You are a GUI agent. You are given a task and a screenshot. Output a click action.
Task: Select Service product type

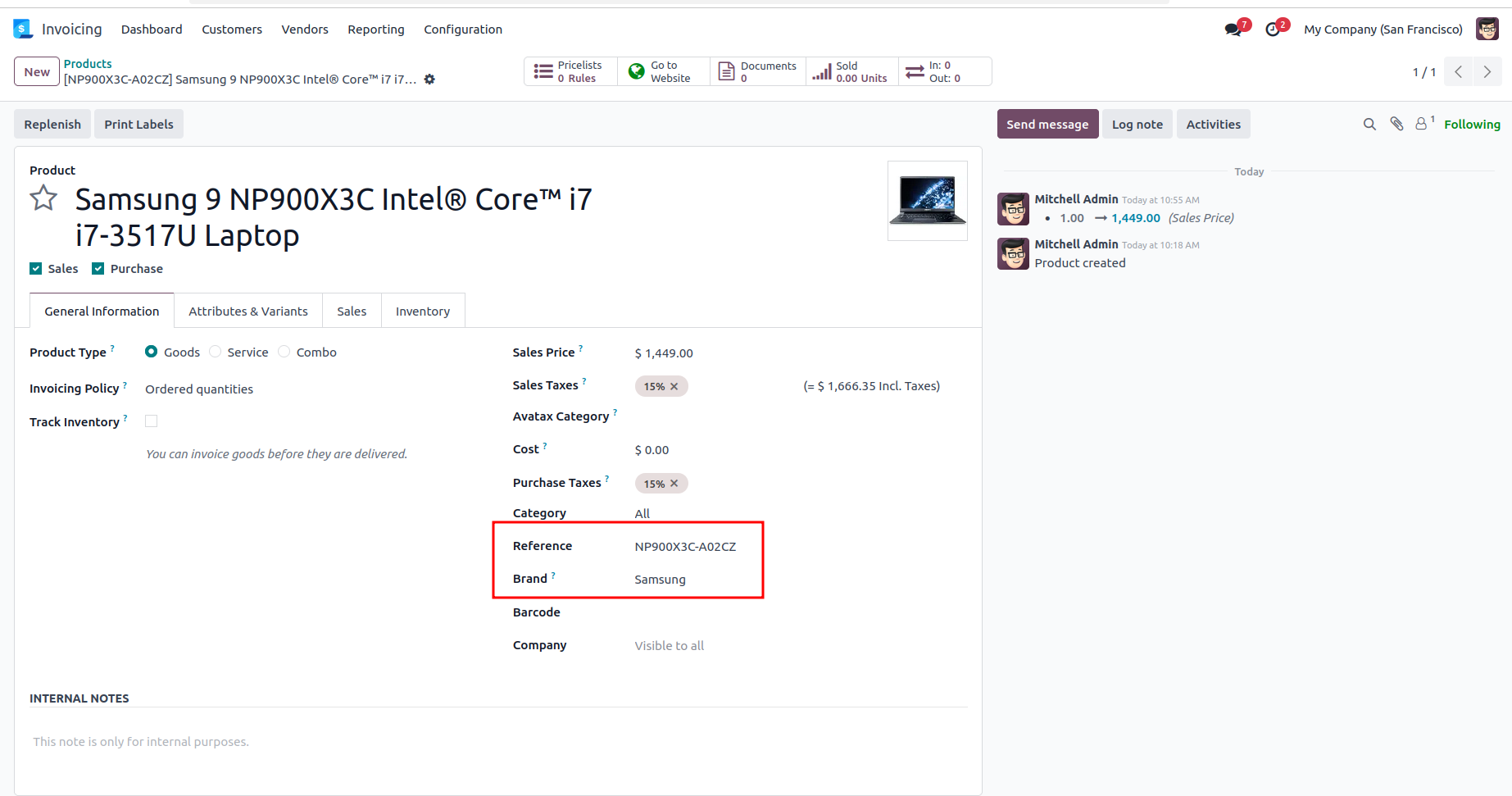click(x=216, y=352)
